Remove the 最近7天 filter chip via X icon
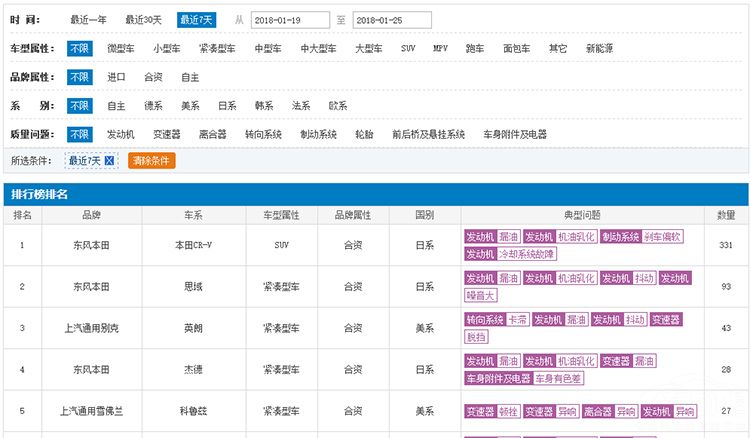The height and width of the screenshot is (438, 750). tap(110, 161)
